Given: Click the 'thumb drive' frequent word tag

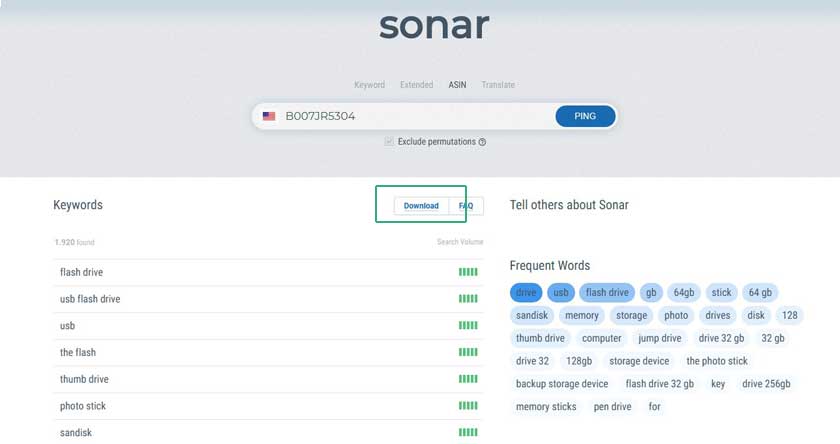Looking at the screenshot, I should (540, 338).
